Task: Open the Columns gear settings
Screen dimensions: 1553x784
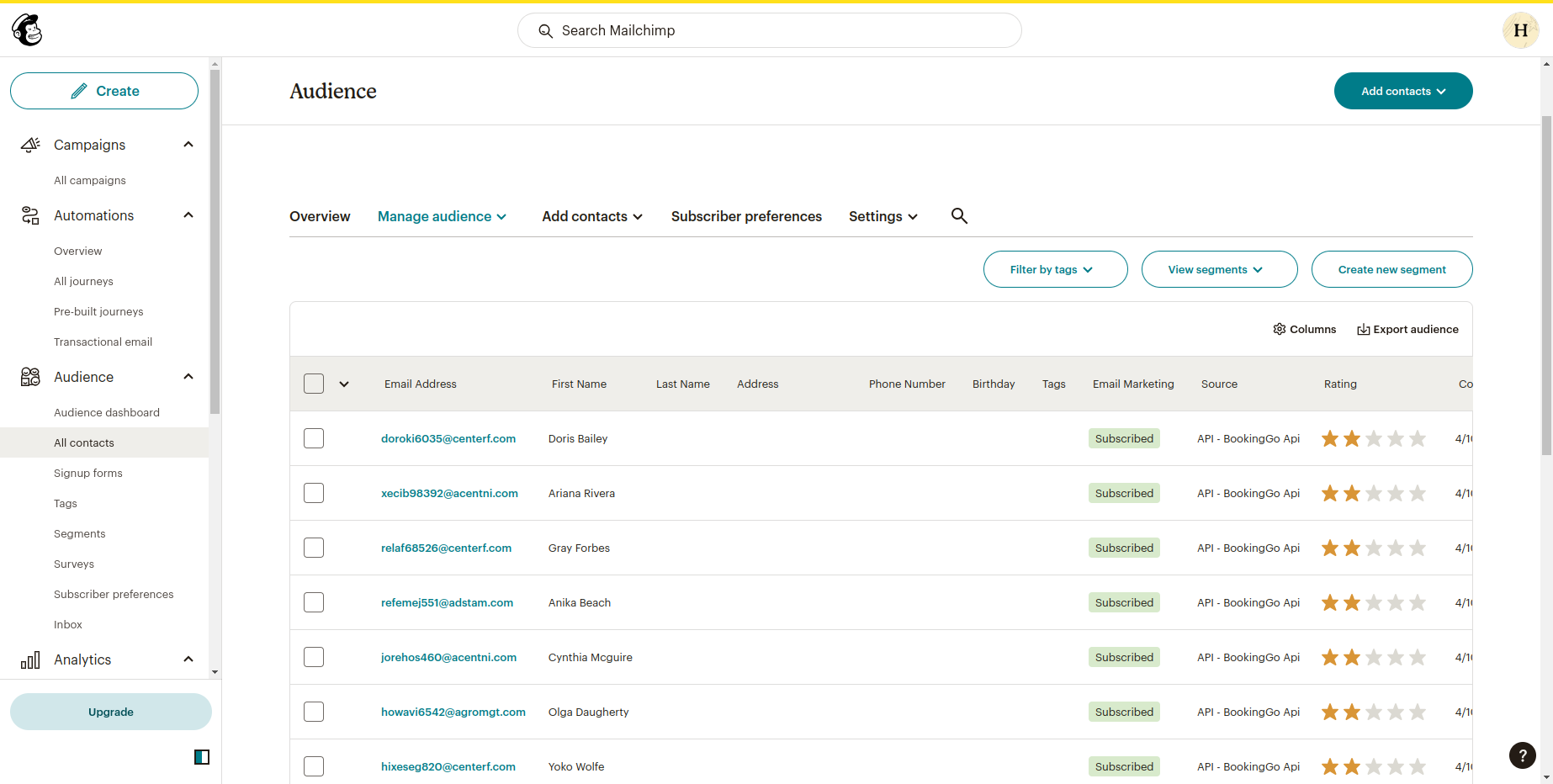Action: click(x=1279, y=329)
